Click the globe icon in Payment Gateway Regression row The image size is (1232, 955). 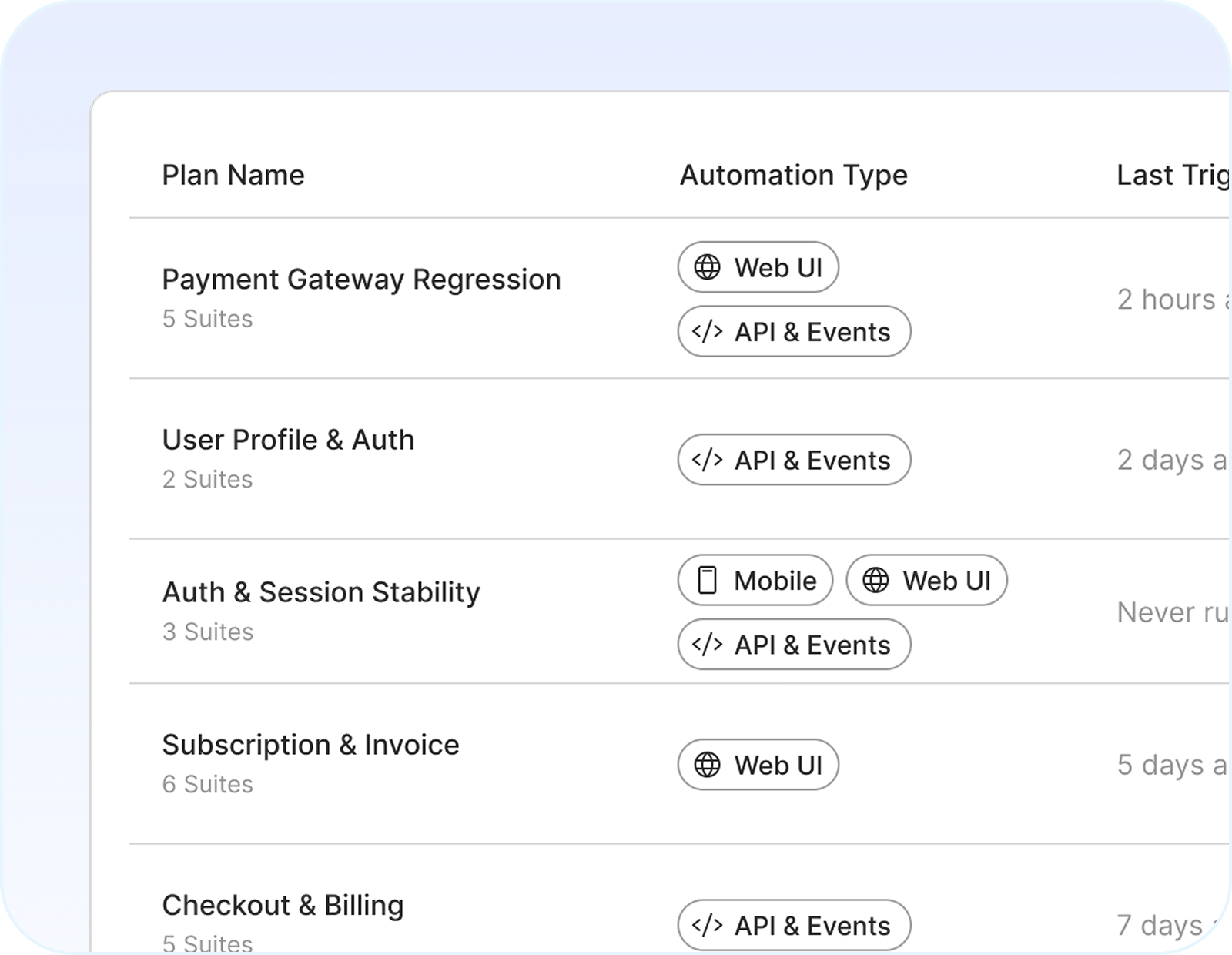(x=707, y=267)
